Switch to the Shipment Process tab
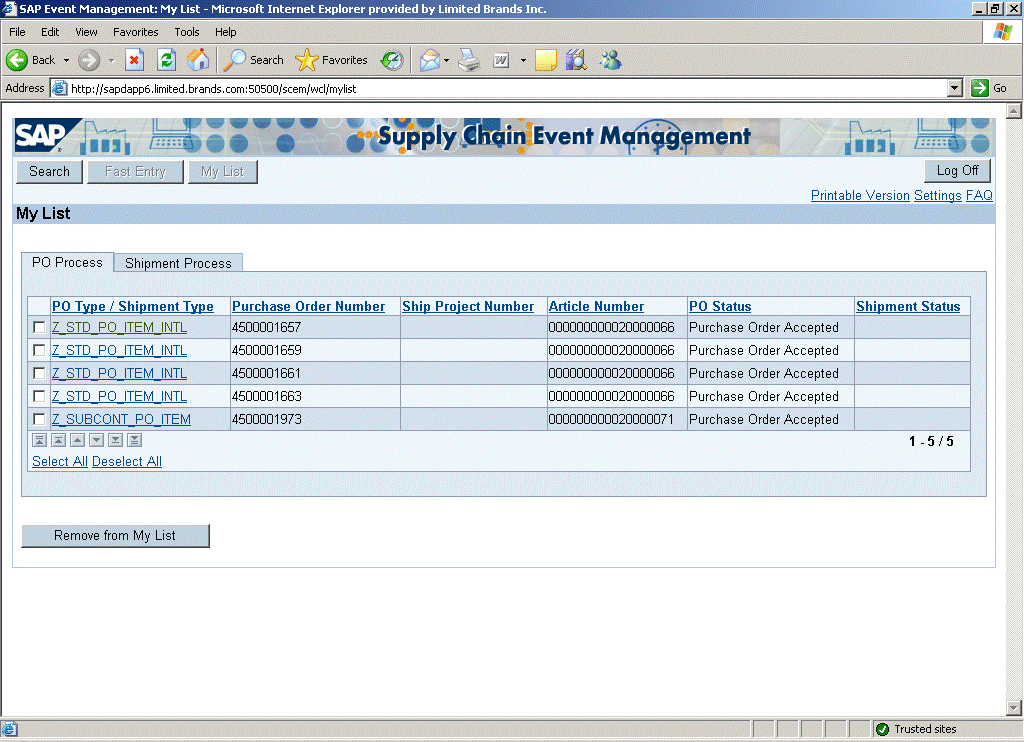1024x742 pixels. (x=178, y=263)
